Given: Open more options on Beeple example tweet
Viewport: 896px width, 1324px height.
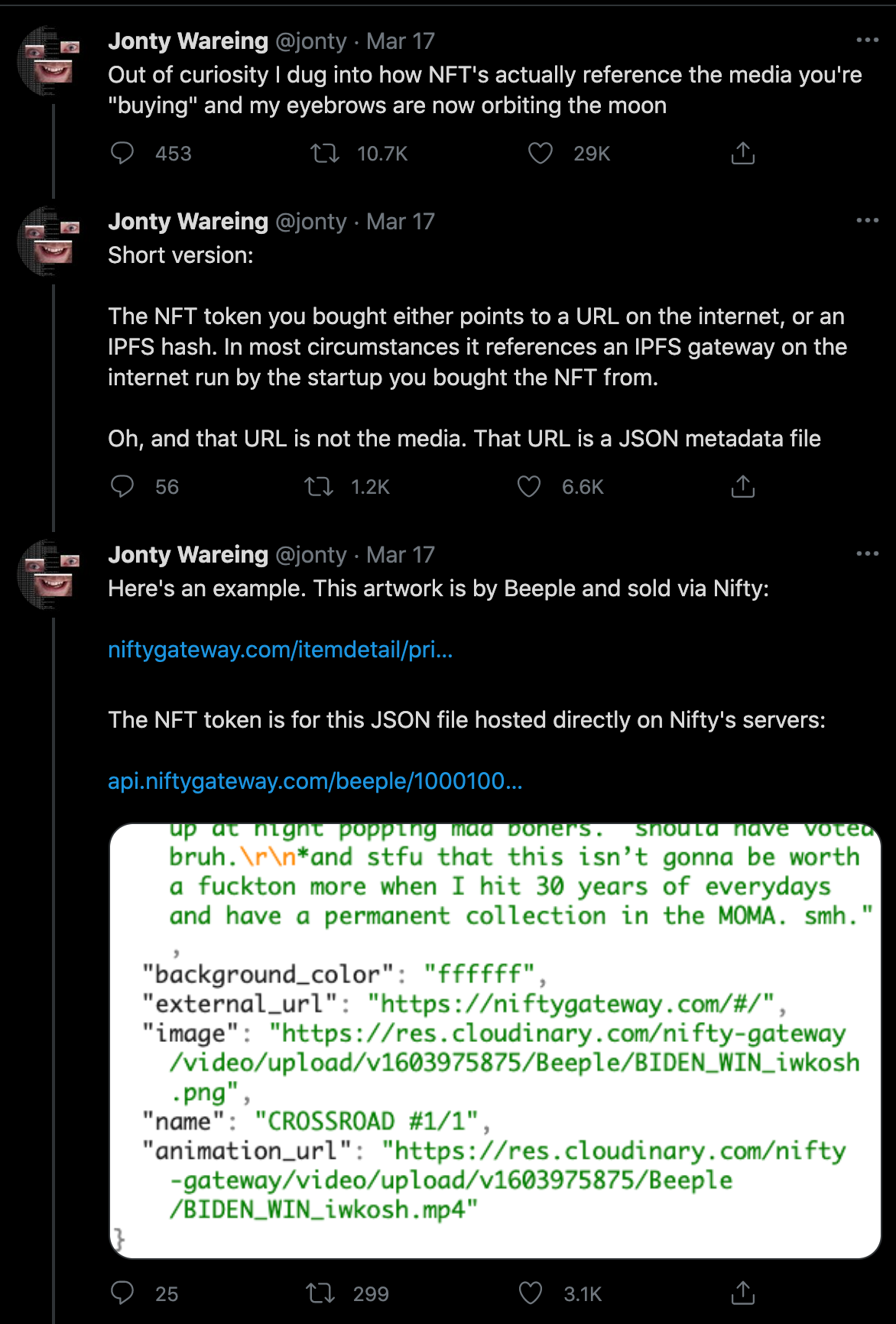Looking at the screenshot, I should pyautogui.click(x=867, y=553).
